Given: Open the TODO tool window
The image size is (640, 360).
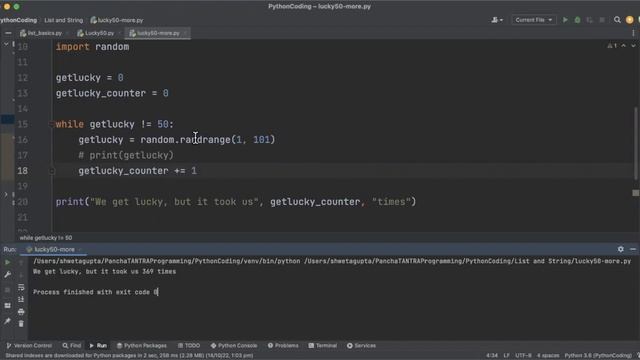Looking at the screenshot, I should coord(189,346).
